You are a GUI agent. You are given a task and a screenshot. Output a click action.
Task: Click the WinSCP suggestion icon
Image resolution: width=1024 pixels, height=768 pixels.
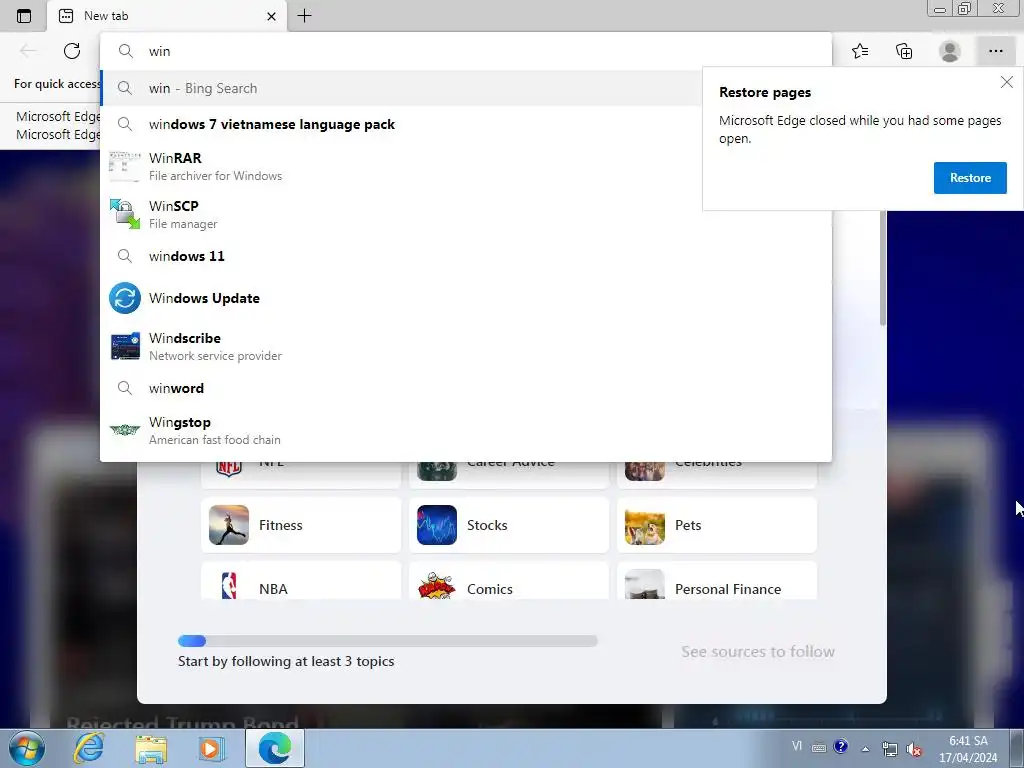pyautogui.click(x=125, y=214)
